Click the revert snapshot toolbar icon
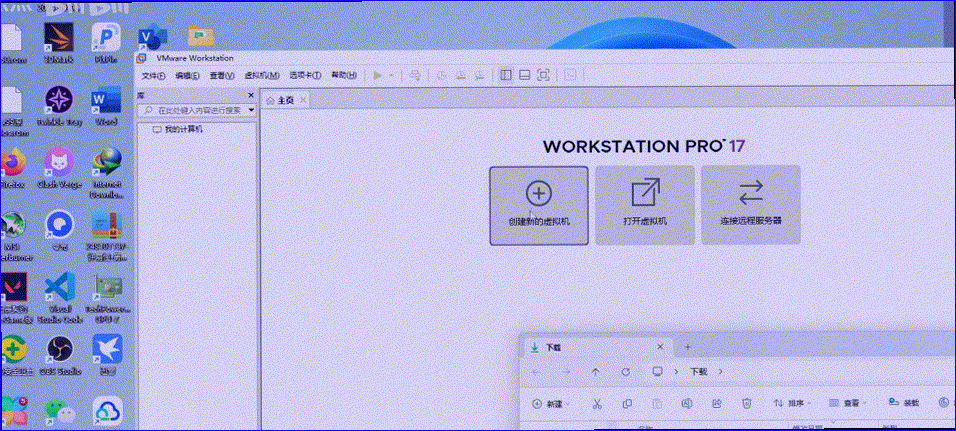The height and width of the screenshot is (431, 956). point(462,76)
